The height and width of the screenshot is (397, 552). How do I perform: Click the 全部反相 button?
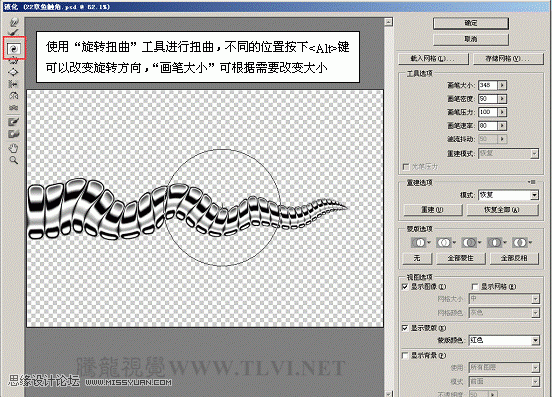(514, 258)
